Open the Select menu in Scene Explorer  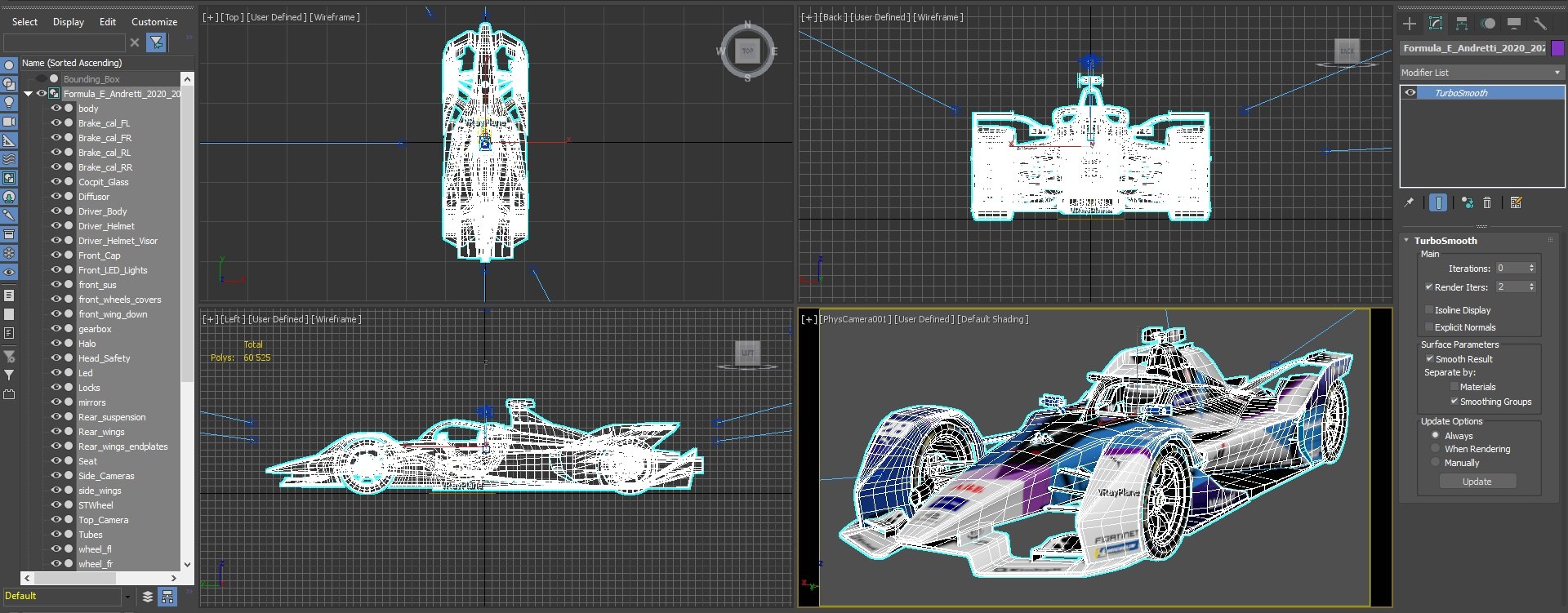click(24, 22)
